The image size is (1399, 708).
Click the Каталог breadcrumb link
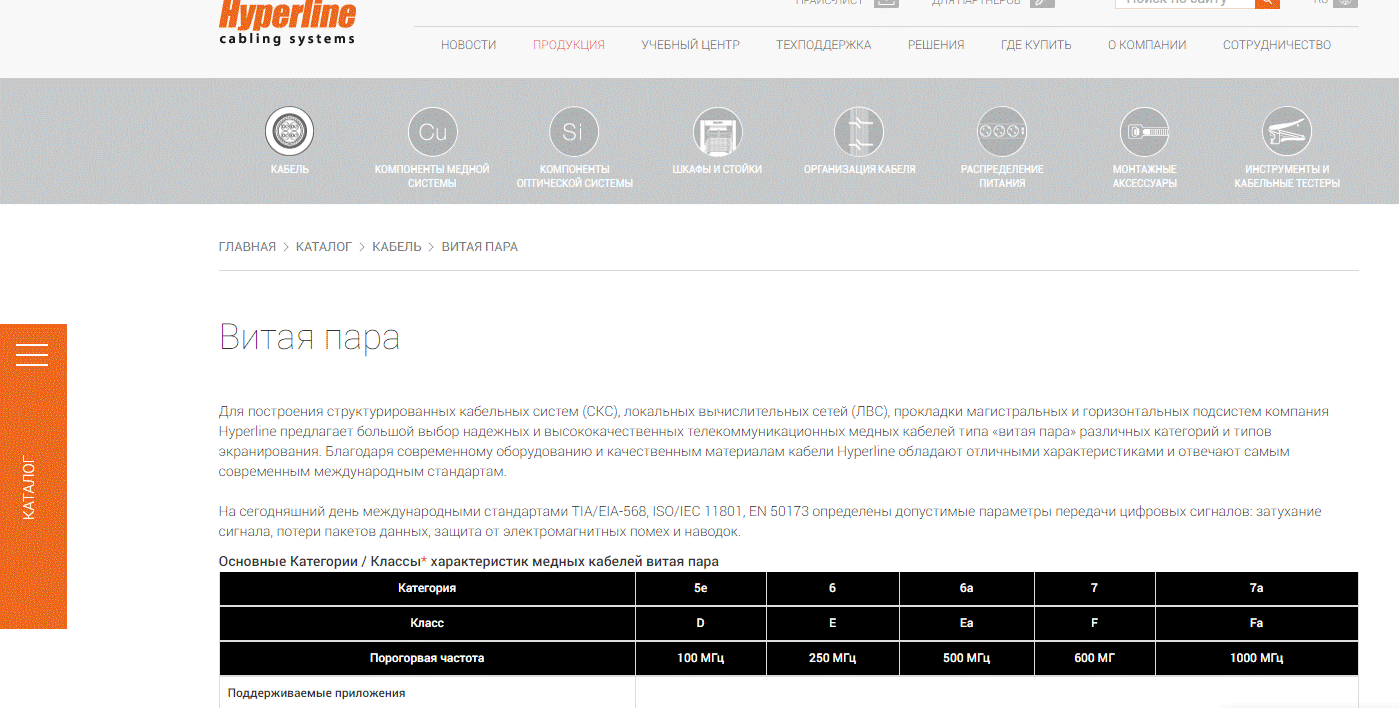click(x=324, y=246)
